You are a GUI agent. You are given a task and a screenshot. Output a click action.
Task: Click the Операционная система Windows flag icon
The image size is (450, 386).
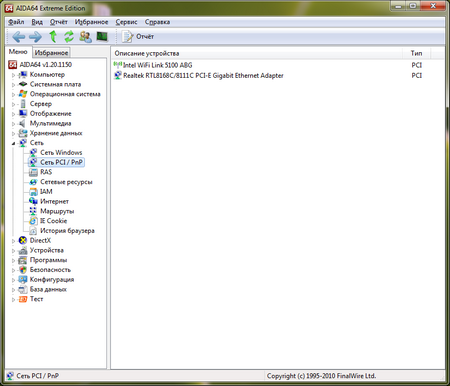pyautogui.click(x=23, y=94)
